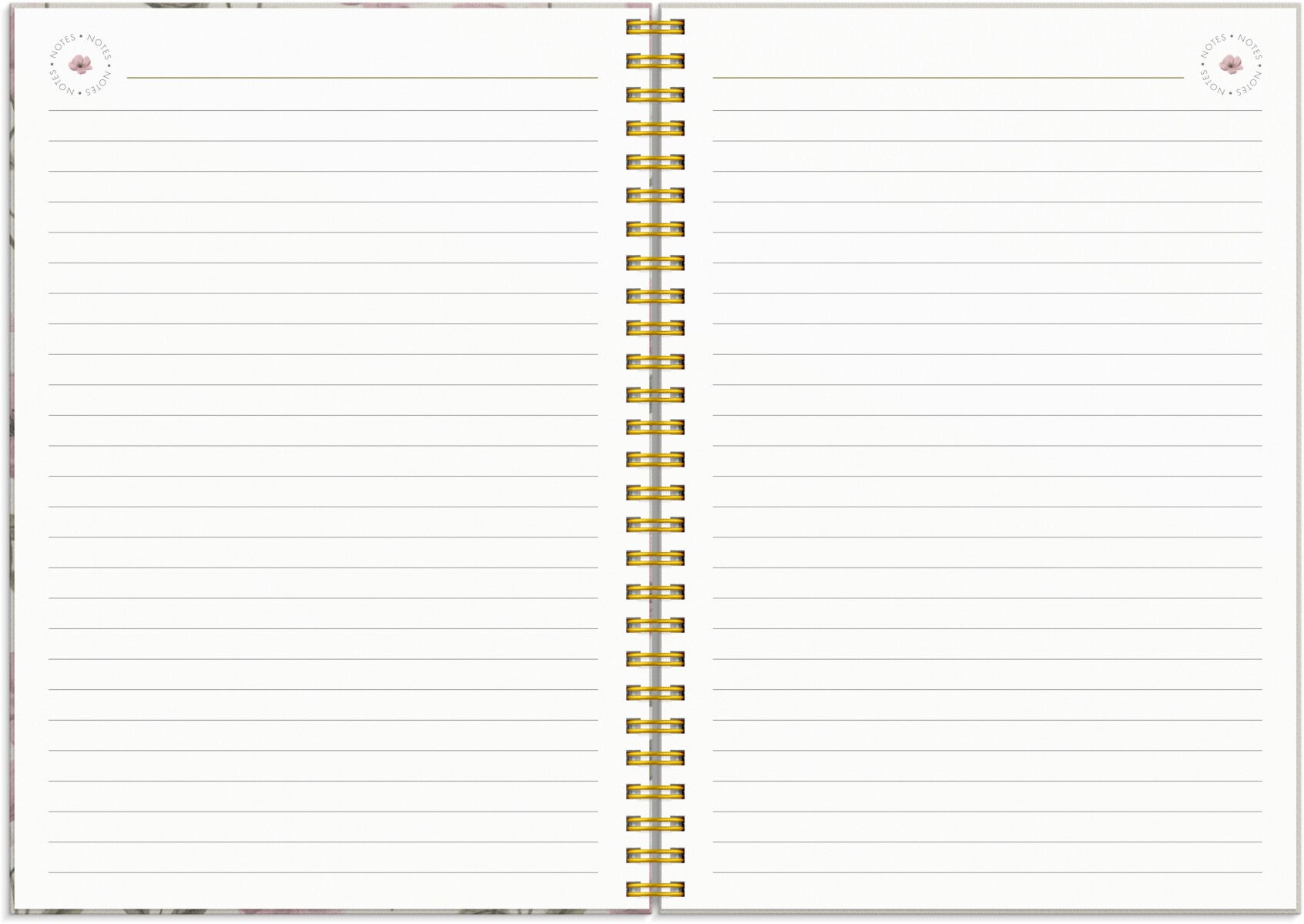This screenshot has width=1304, height=924.
Task: Click the first grey ruled line, left page
Action: (323, 111)
